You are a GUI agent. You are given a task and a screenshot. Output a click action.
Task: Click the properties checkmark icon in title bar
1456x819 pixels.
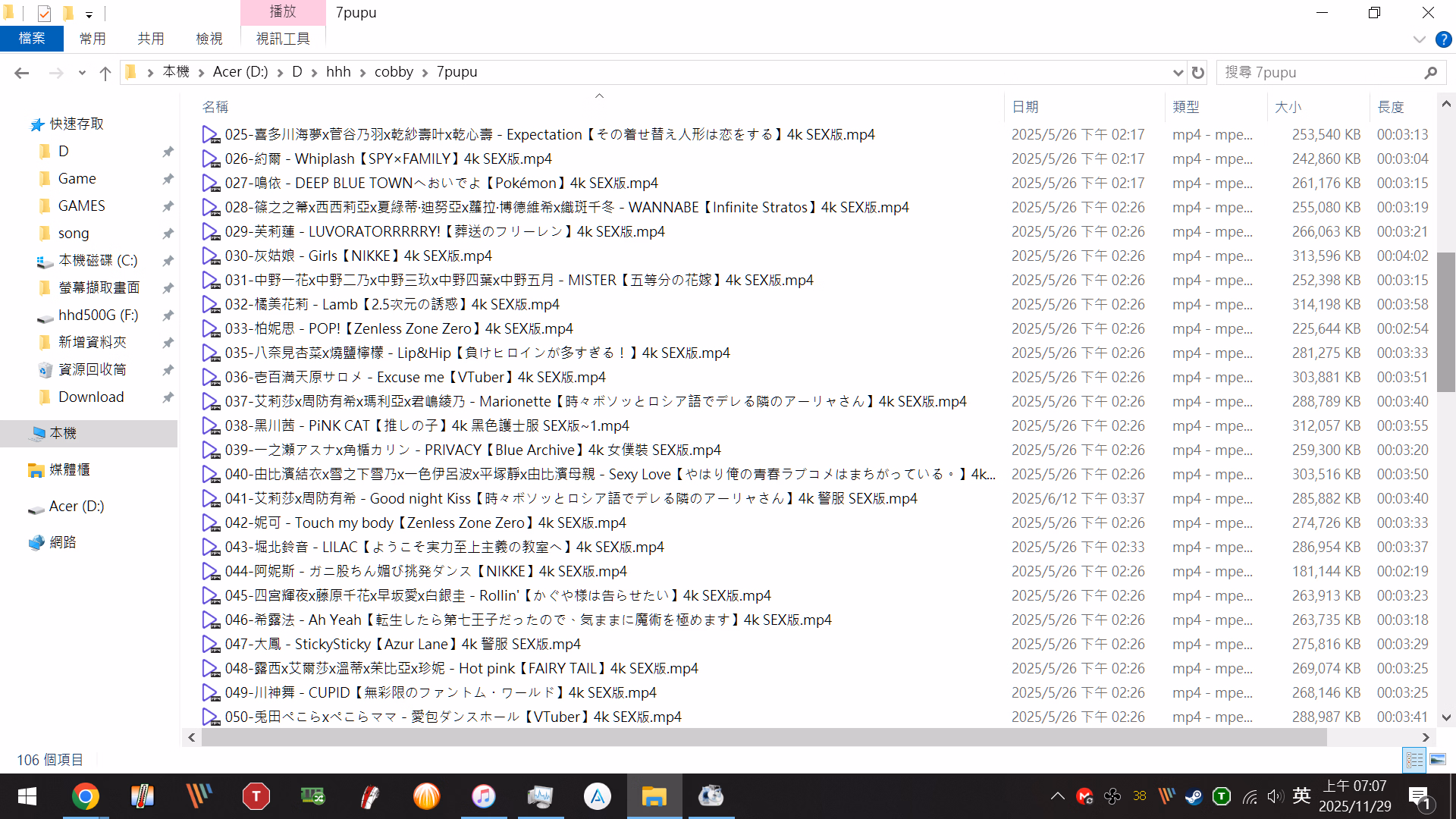[x=44, y=13]
